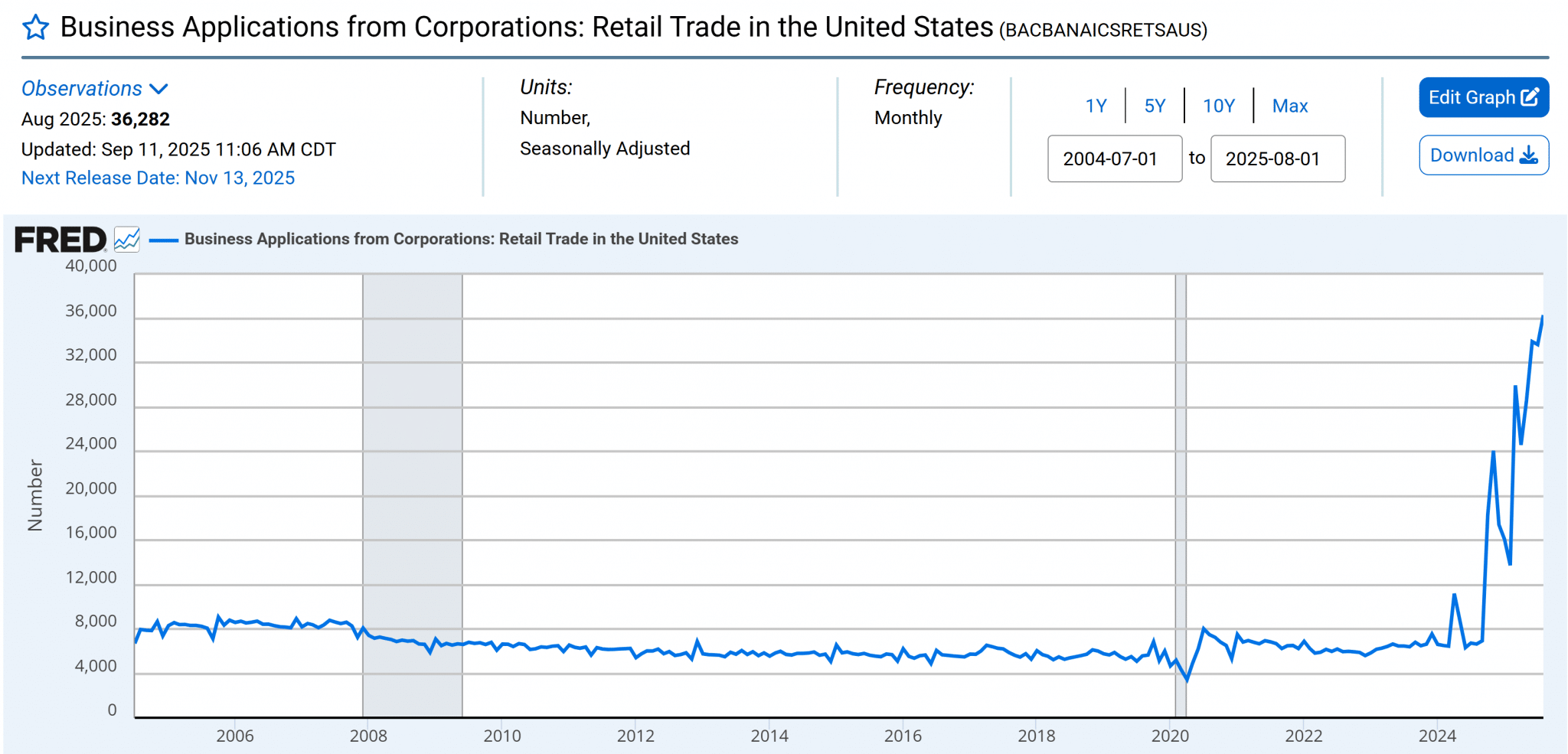Viewport: 1568px width, 754px height.
Task: Open the Next Release Date link
Action: pyautogui.click(x=158, y=178)
